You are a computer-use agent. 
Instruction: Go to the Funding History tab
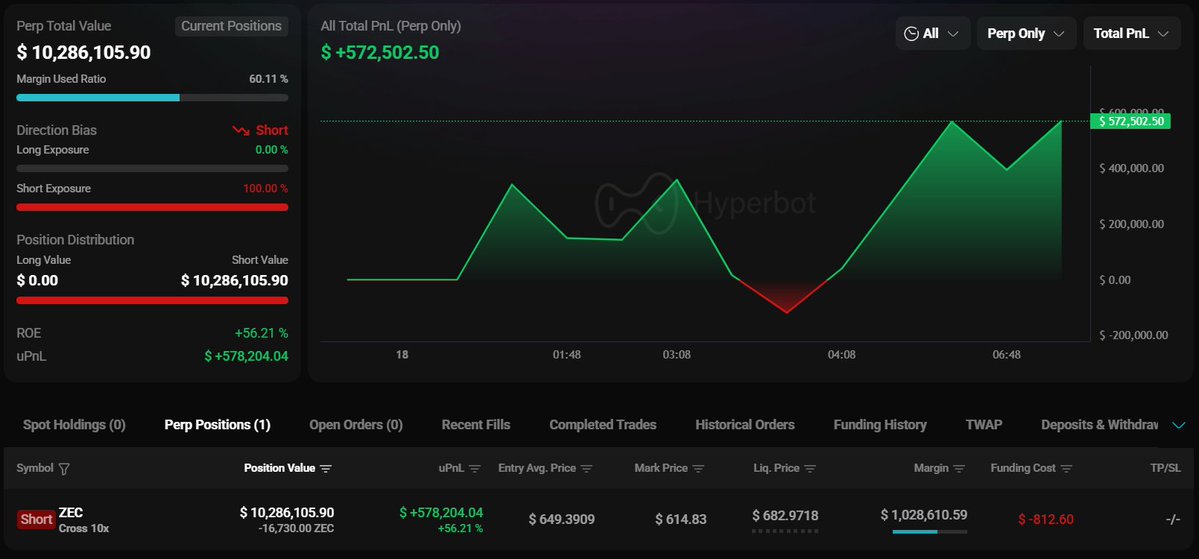coord(880,425)
